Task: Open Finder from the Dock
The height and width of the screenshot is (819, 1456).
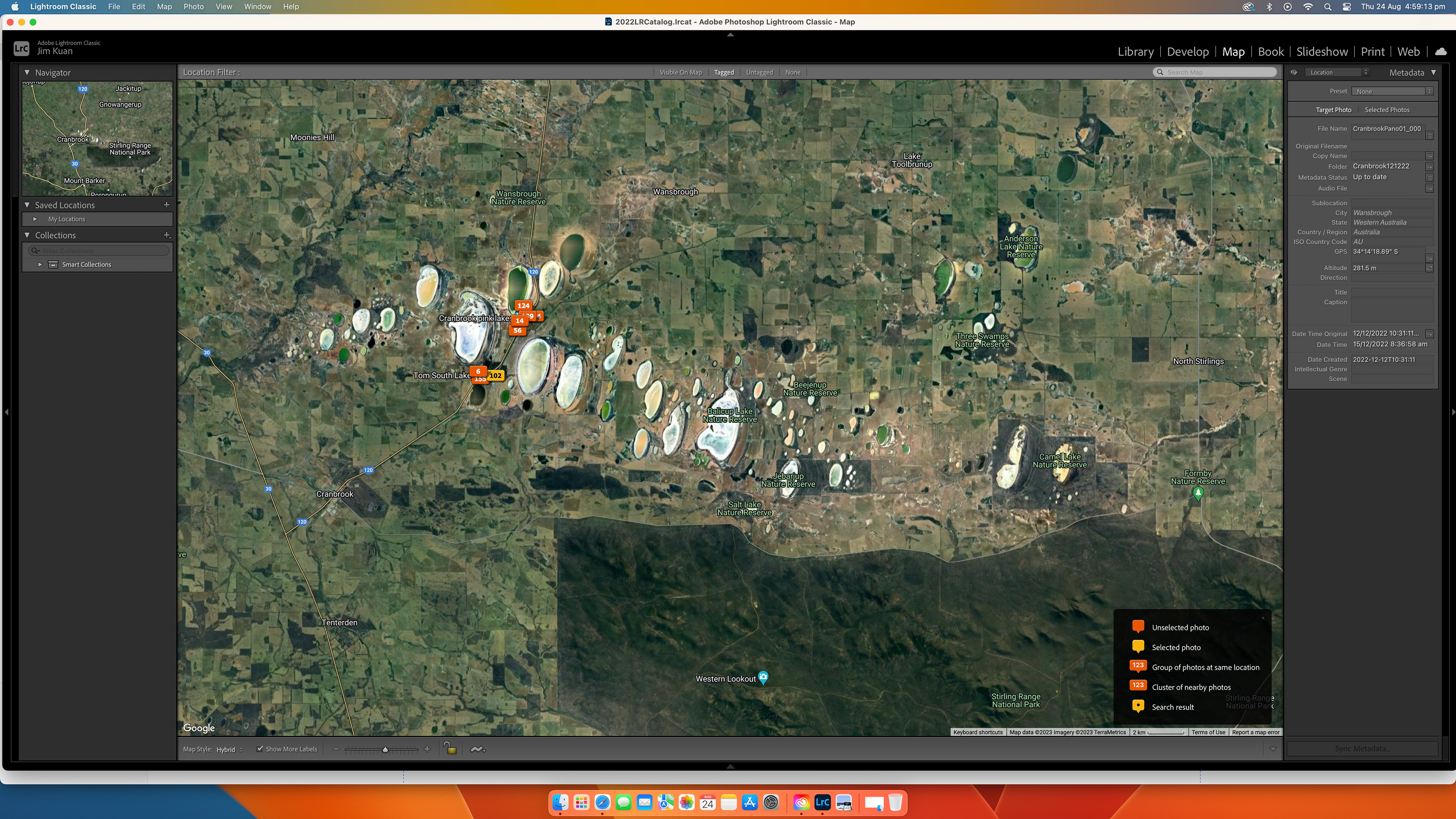Action: pos(560,802)
